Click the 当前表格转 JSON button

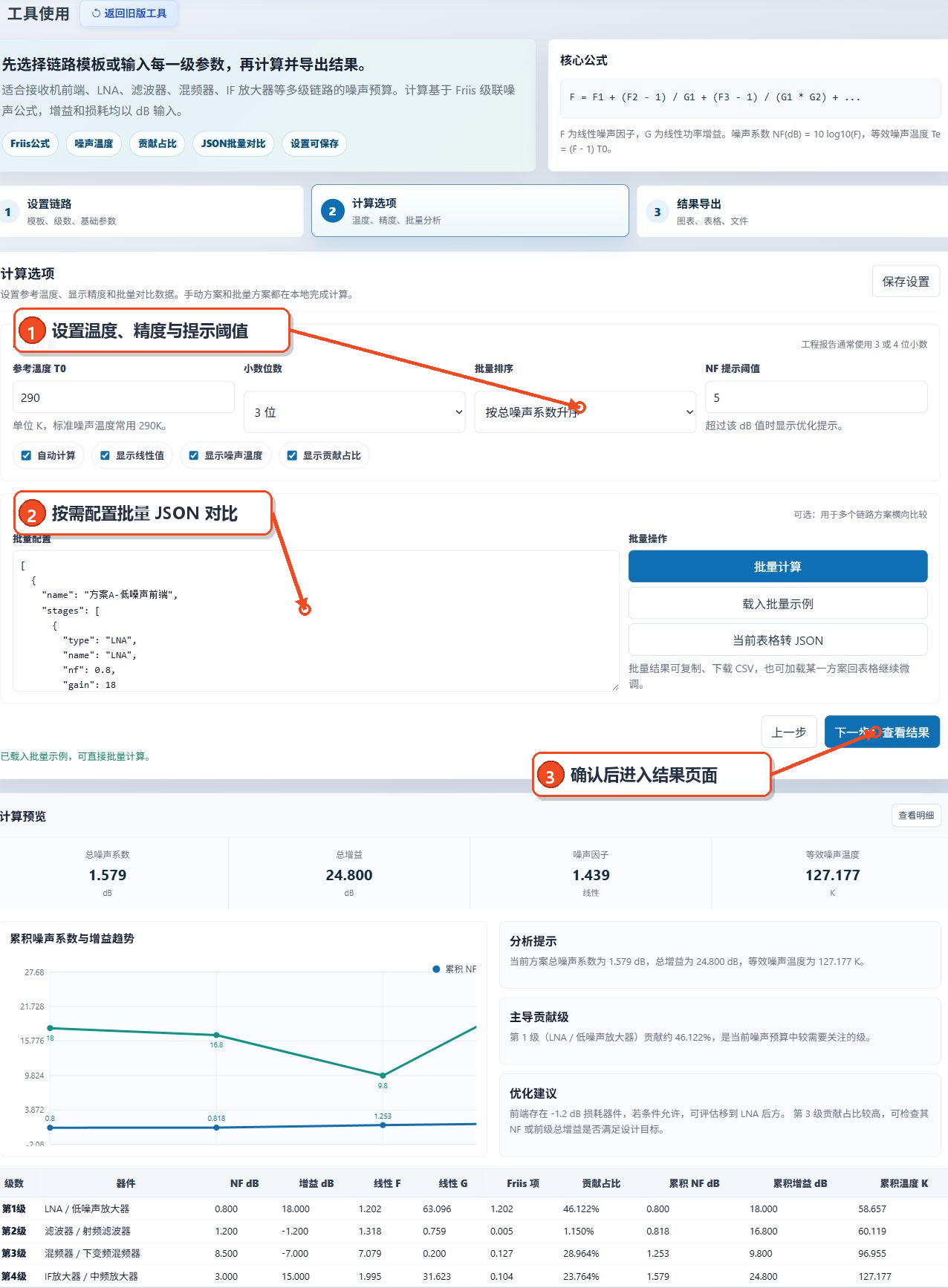coord(778,640)
